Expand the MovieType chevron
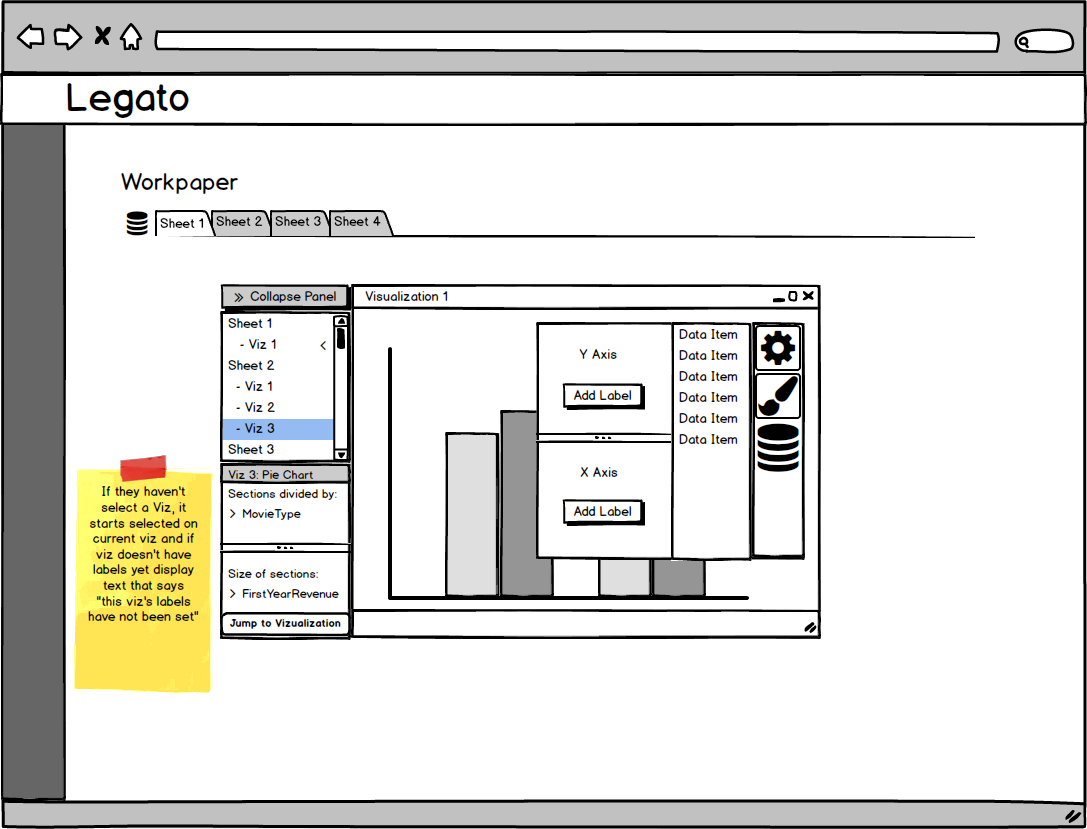 pos(232,514)
